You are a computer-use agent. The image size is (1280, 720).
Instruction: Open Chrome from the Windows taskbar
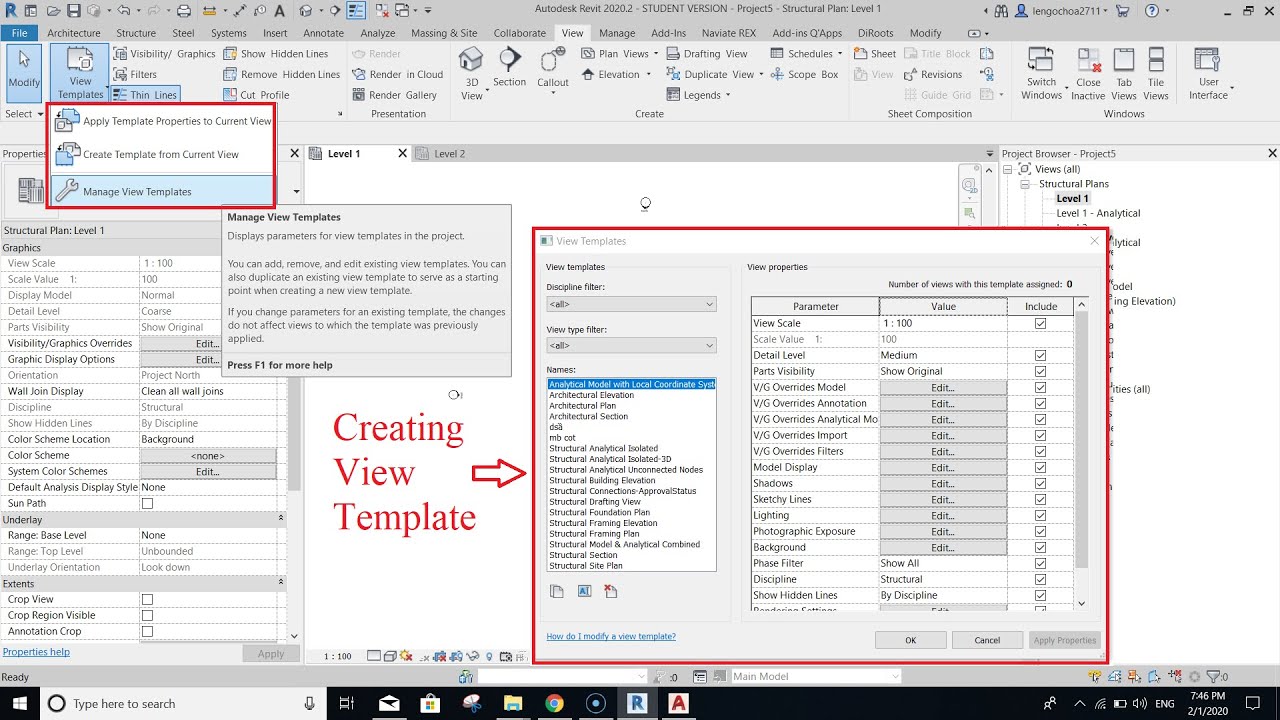554,704
